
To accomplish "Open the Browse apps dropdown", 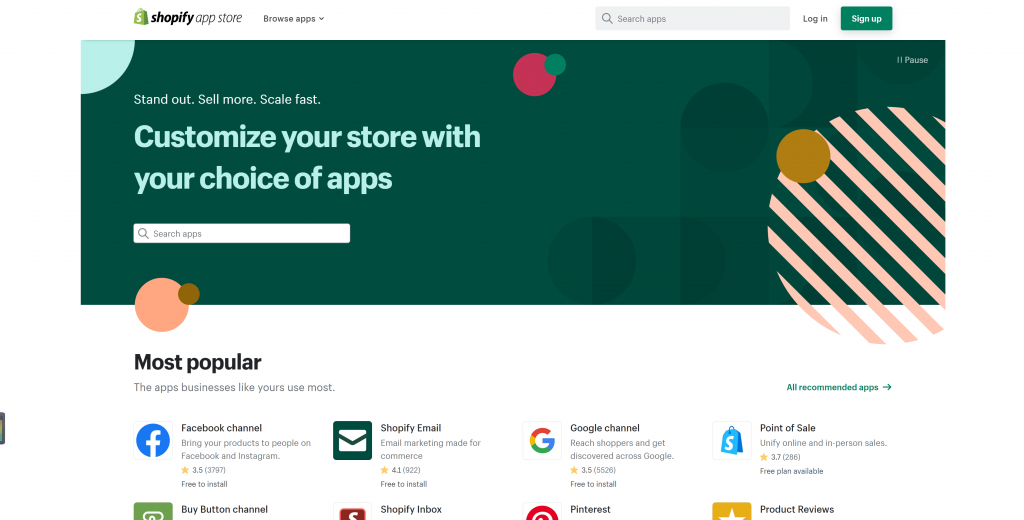I will point(293,19).
